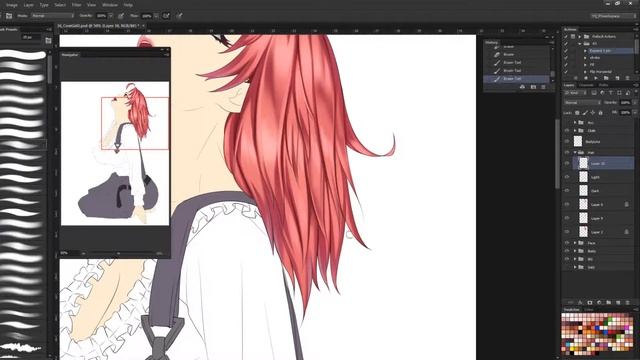The height and width of the screenshot is (360, 640).
Task: Collapse the Hair layer group
Action: pyautogui.click(x=575, y=152)
